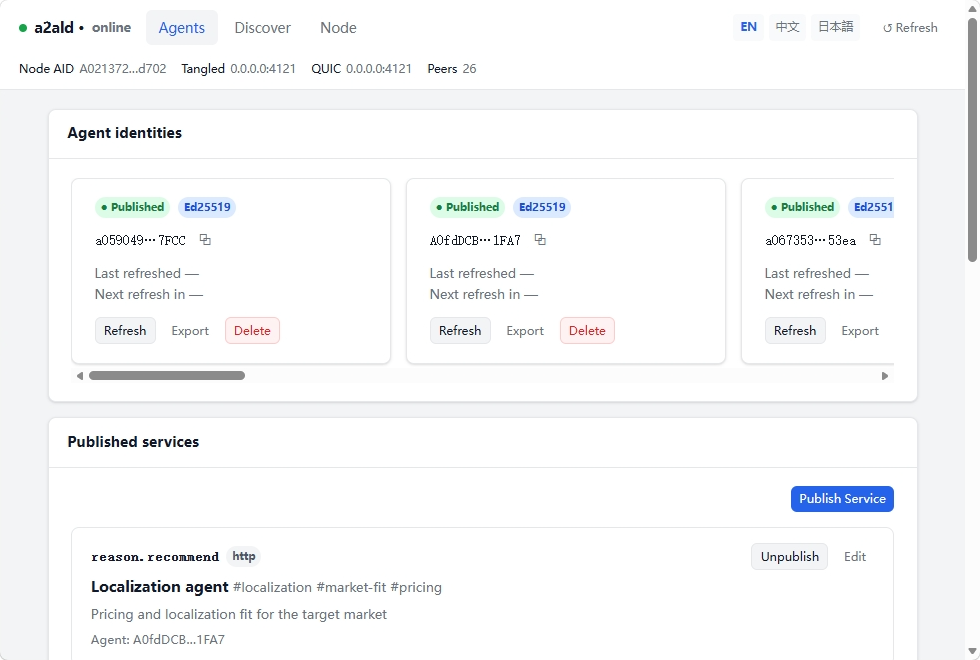Viewport: 980px width, 660px height.
Task: Unpublish the reason.recommend service
Action: tap(789, 556)
